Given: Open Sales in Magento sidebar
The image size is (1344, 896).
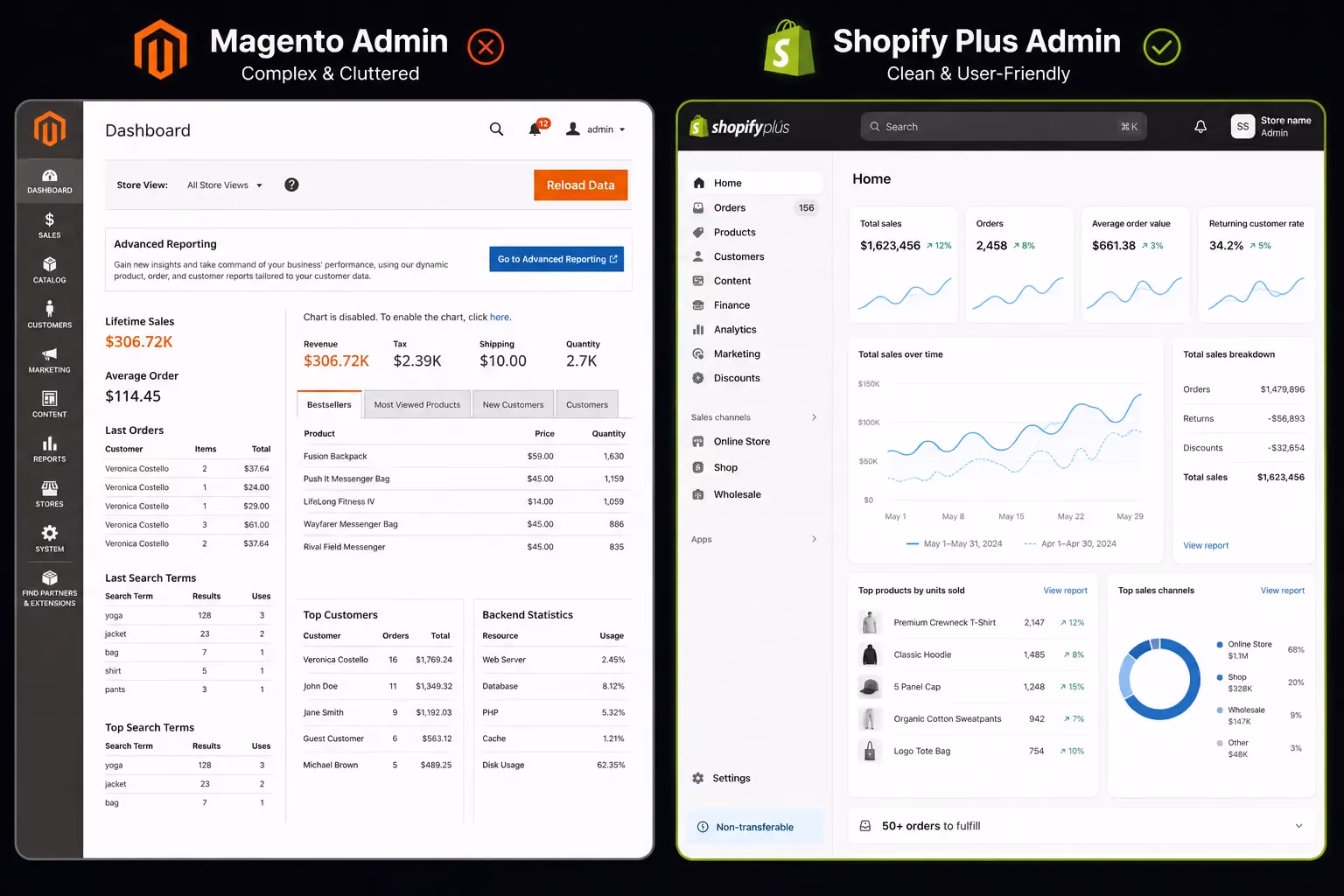Looking at the screenshot, I should 50,226.
